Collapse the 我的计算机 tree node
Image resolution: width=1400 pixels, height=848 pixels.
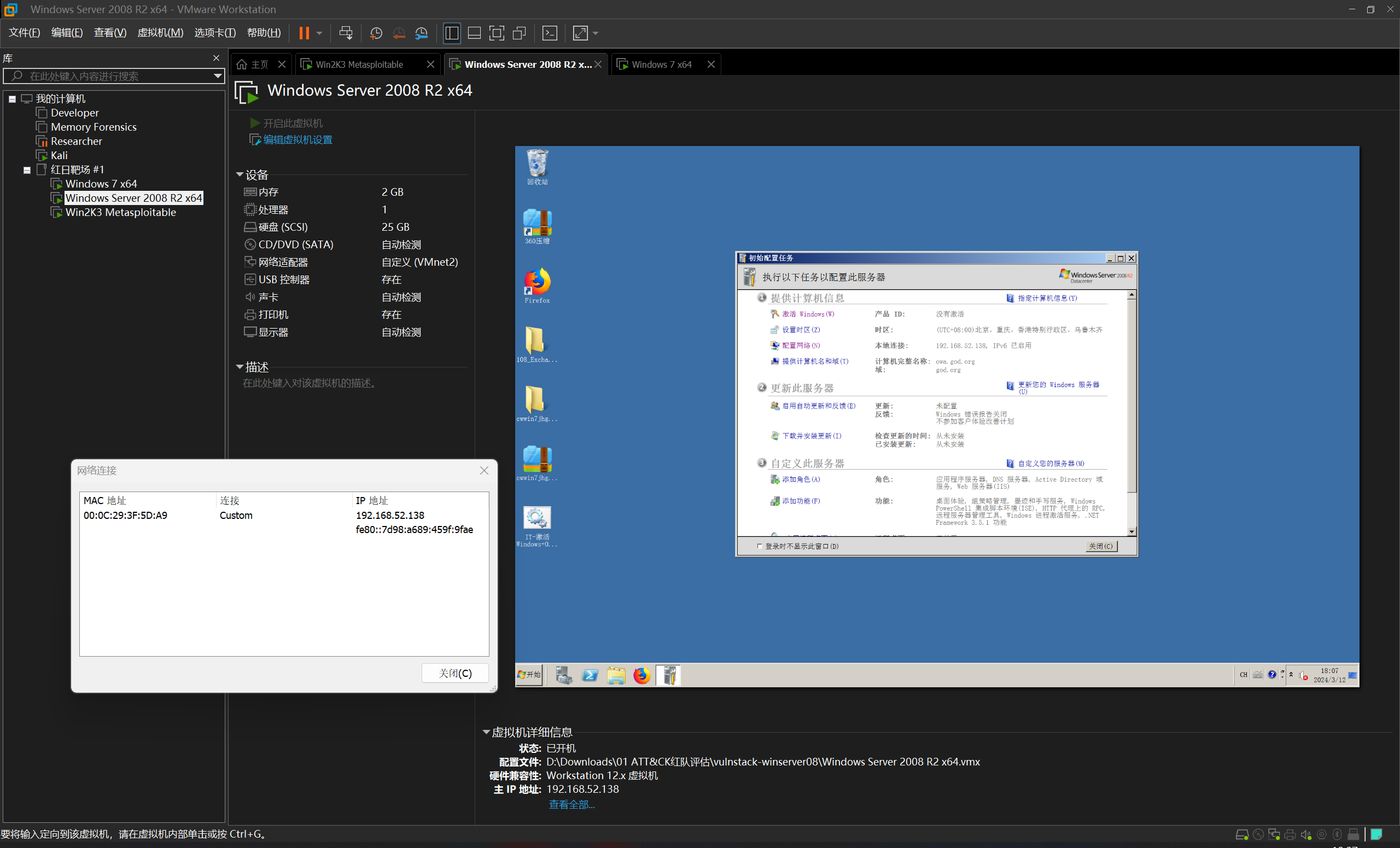[12, 99]
